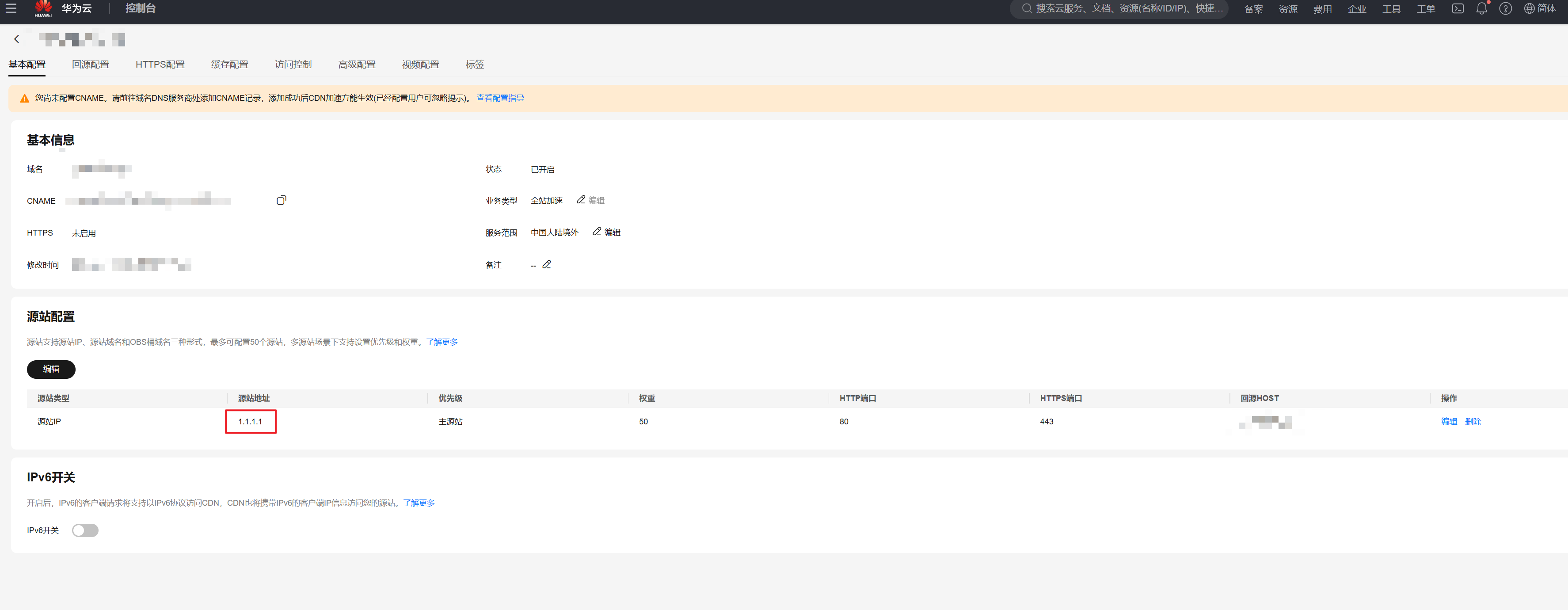
Task: Copy the CNAME value icon
Action: pyautogui.click(x=281, y=200)
